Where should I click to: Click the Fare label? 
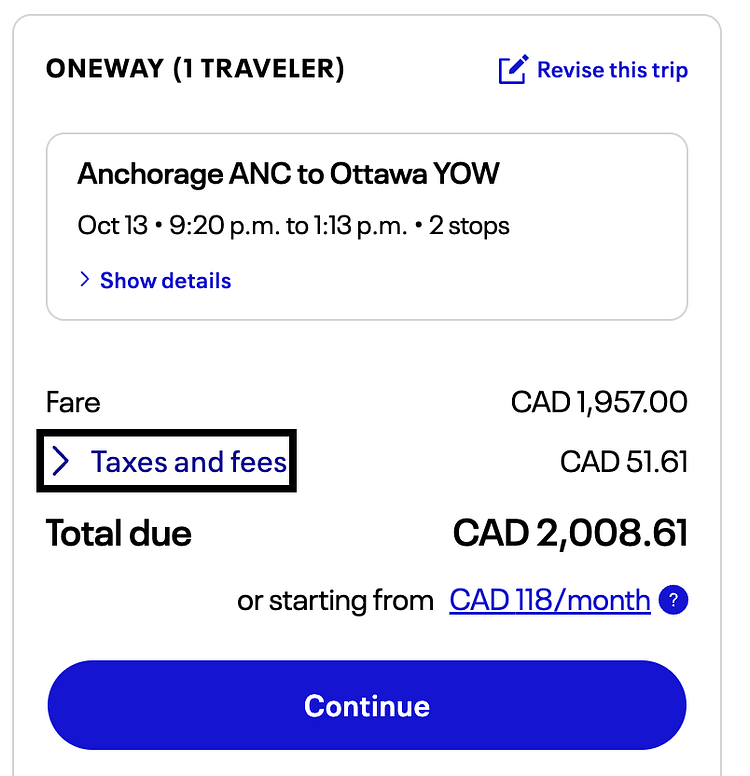tap(73, 403)
